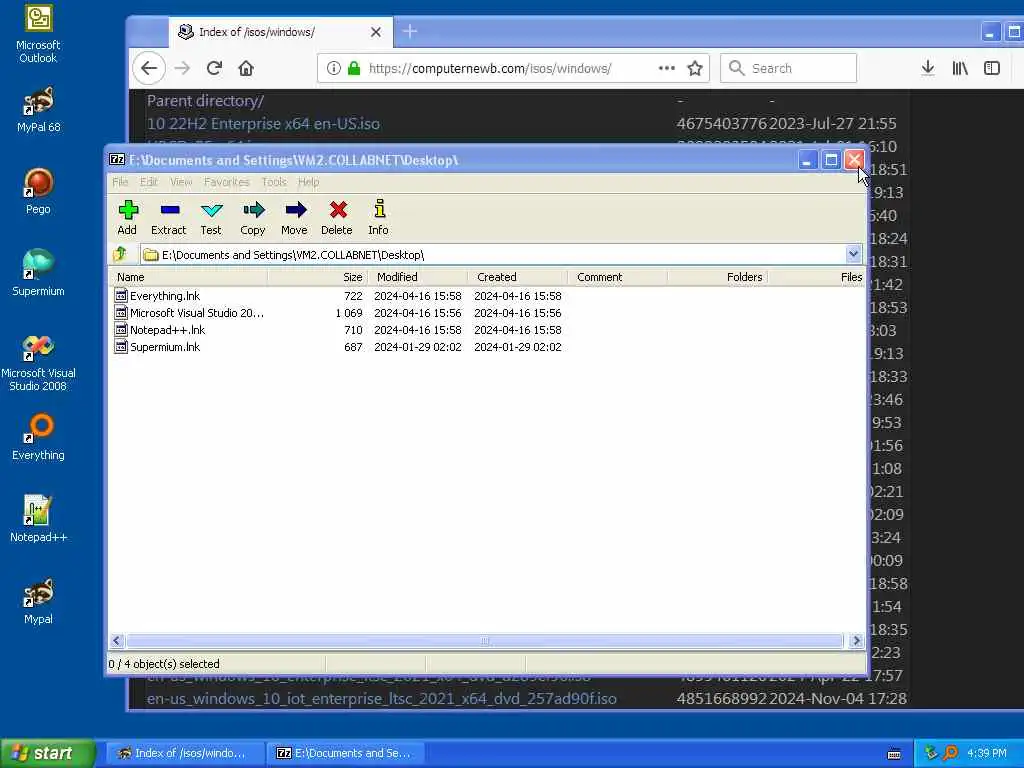Select the Mypal desktop icon
This screenshot has height=768, width=1024.
38,601
